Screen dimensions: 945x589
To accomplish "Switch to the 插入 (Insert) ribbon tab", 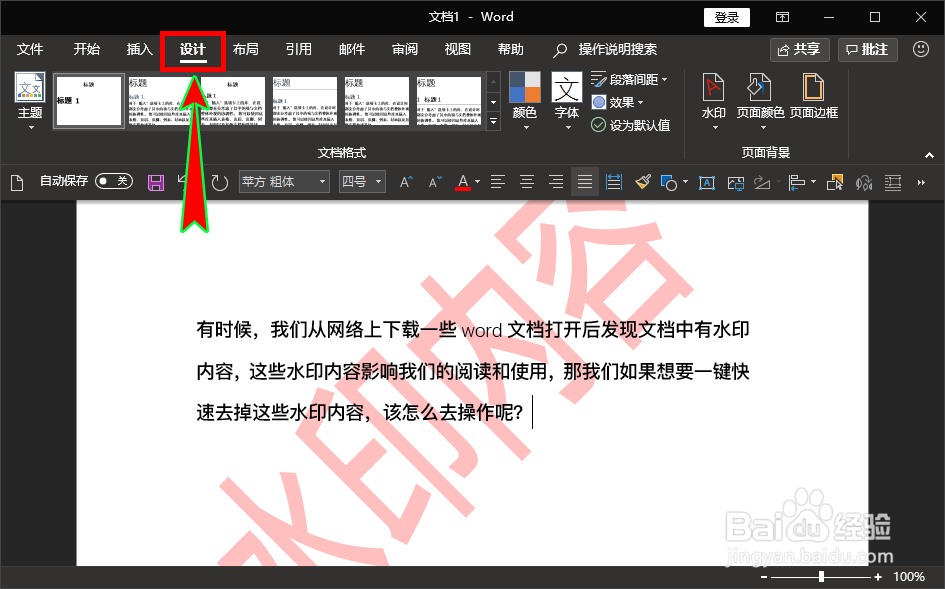I will [x=138, y=49].
